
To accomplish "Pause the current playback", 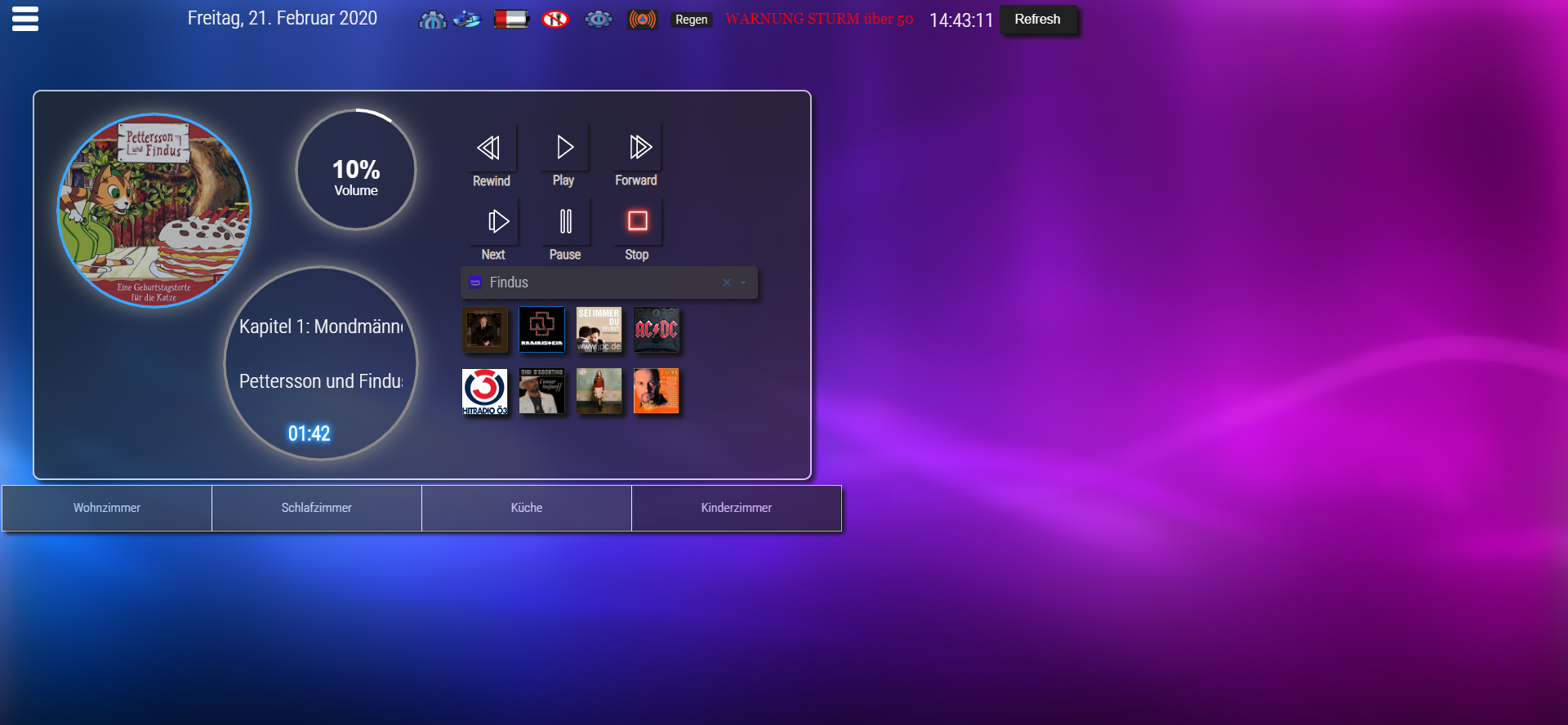I will click(x=565, y=222).
